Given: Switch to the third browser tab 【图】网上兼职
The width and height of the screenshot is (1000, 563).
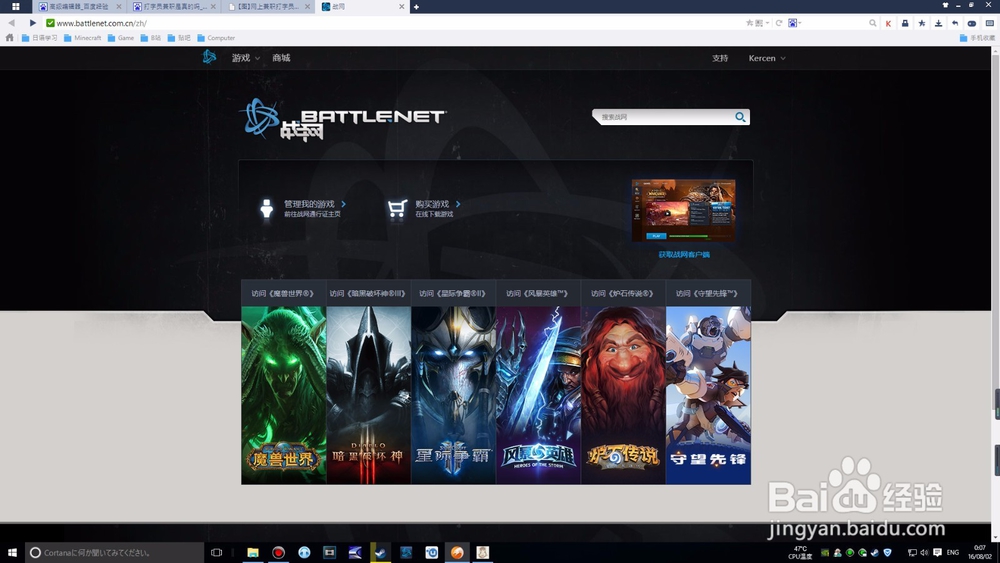Looking at the screenshot, I should [x=268, y=6].
